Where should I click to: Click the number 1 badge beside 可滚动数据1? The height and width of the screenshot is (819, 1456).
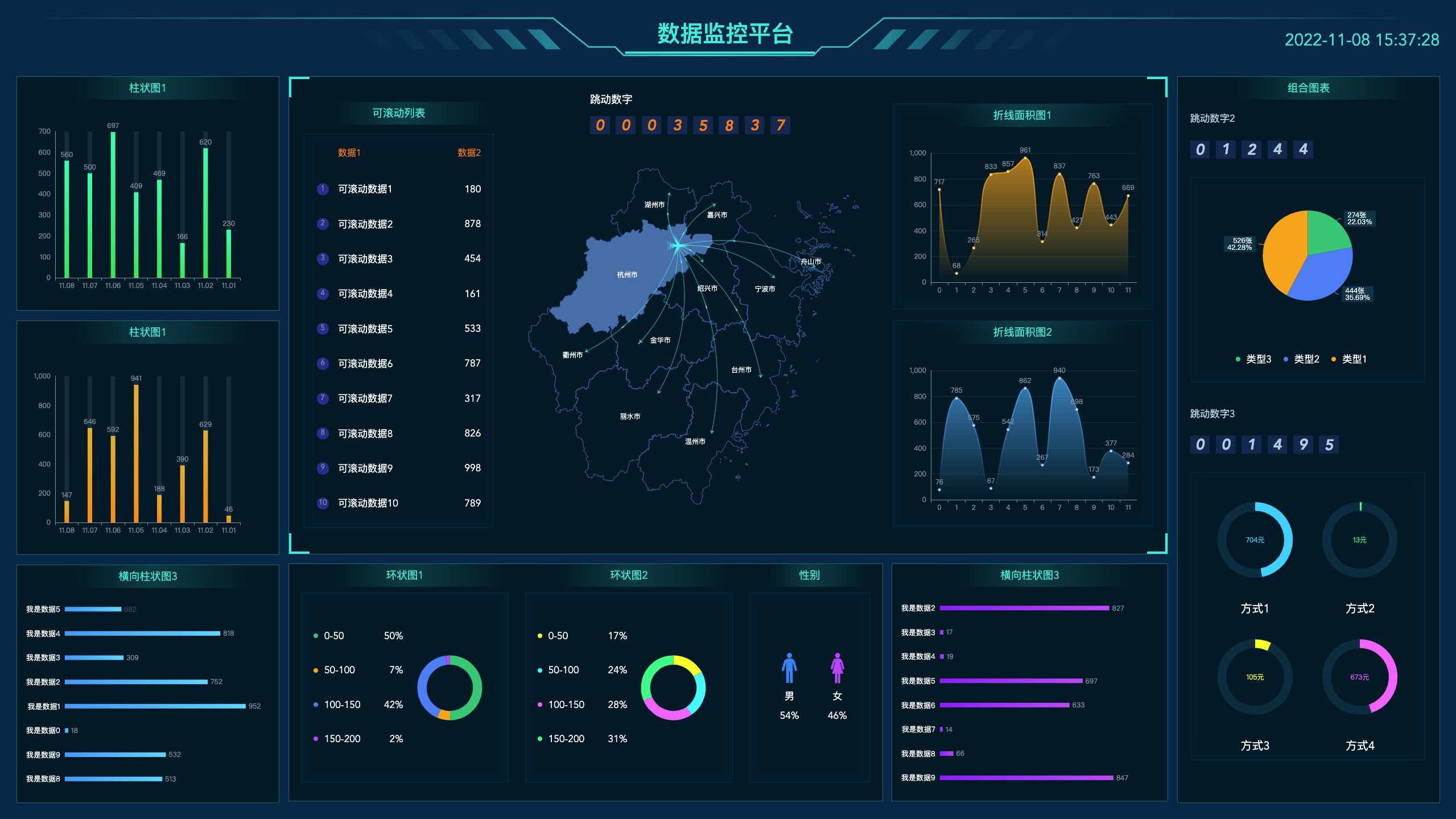(x=323, y=189)
